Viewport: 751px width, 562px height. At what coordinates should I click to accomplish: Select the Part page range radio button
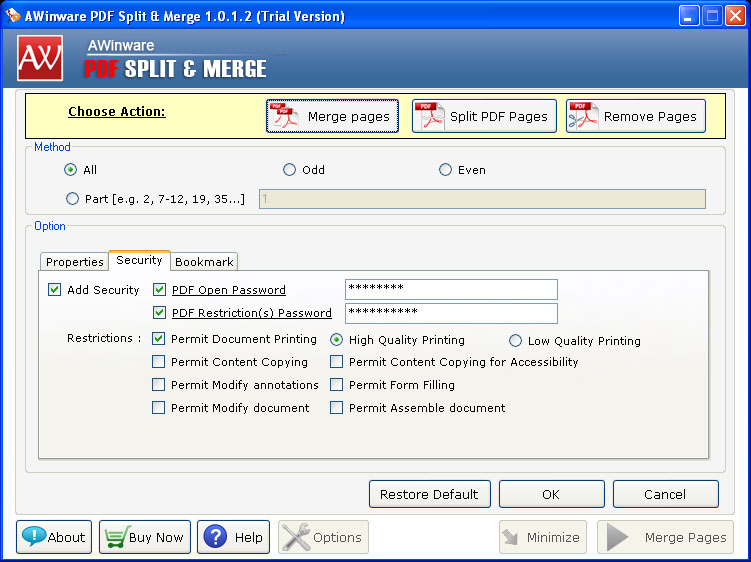(x=72, y=198)
